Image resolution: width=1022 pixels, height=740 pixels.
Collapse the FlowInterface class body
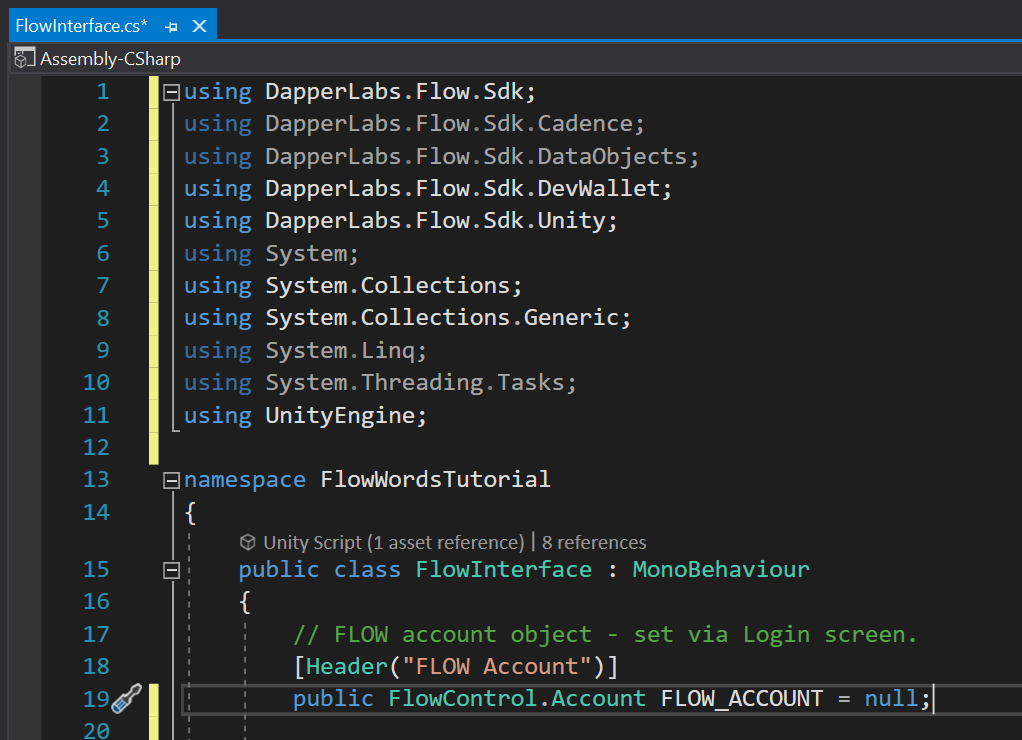point(171,568)
